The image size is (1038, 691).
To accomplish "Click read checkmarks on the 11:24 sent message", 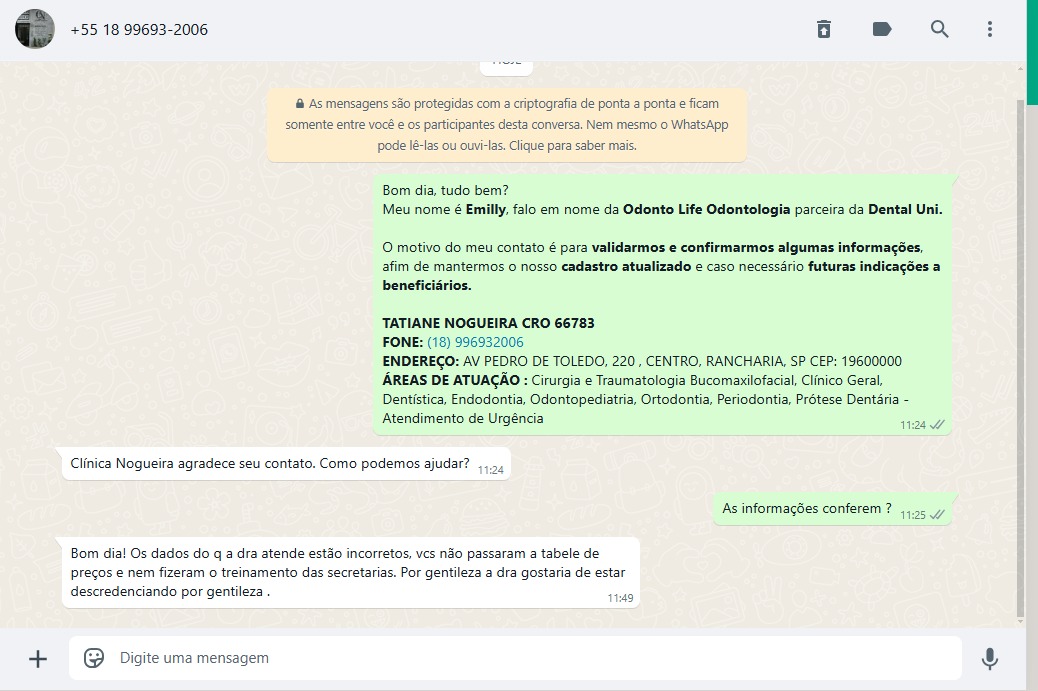I will point(937,425).
